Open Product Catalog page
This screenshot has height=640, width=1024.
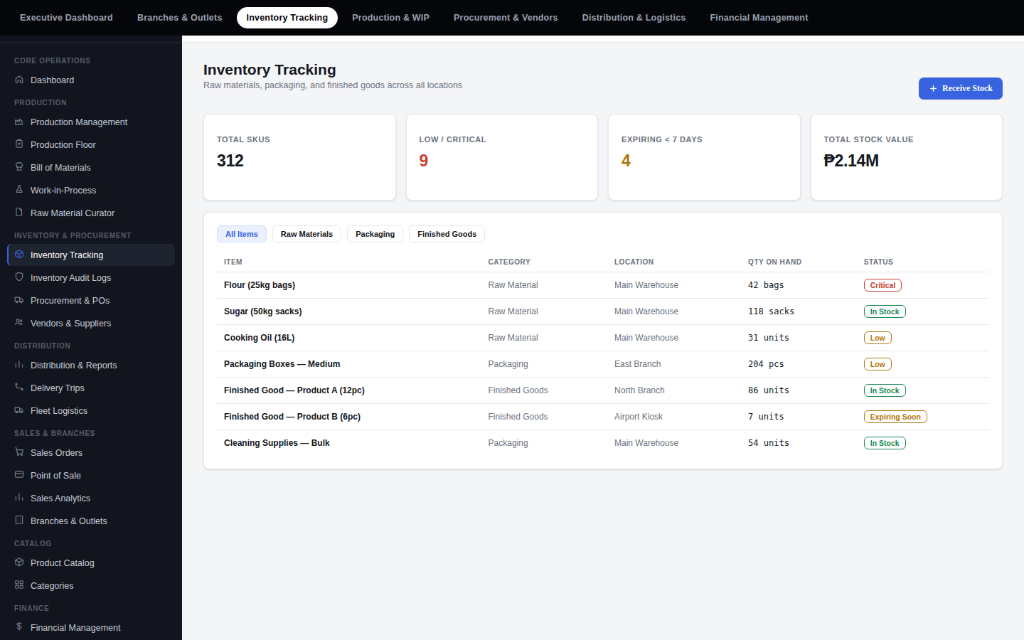tap(91, 562)
